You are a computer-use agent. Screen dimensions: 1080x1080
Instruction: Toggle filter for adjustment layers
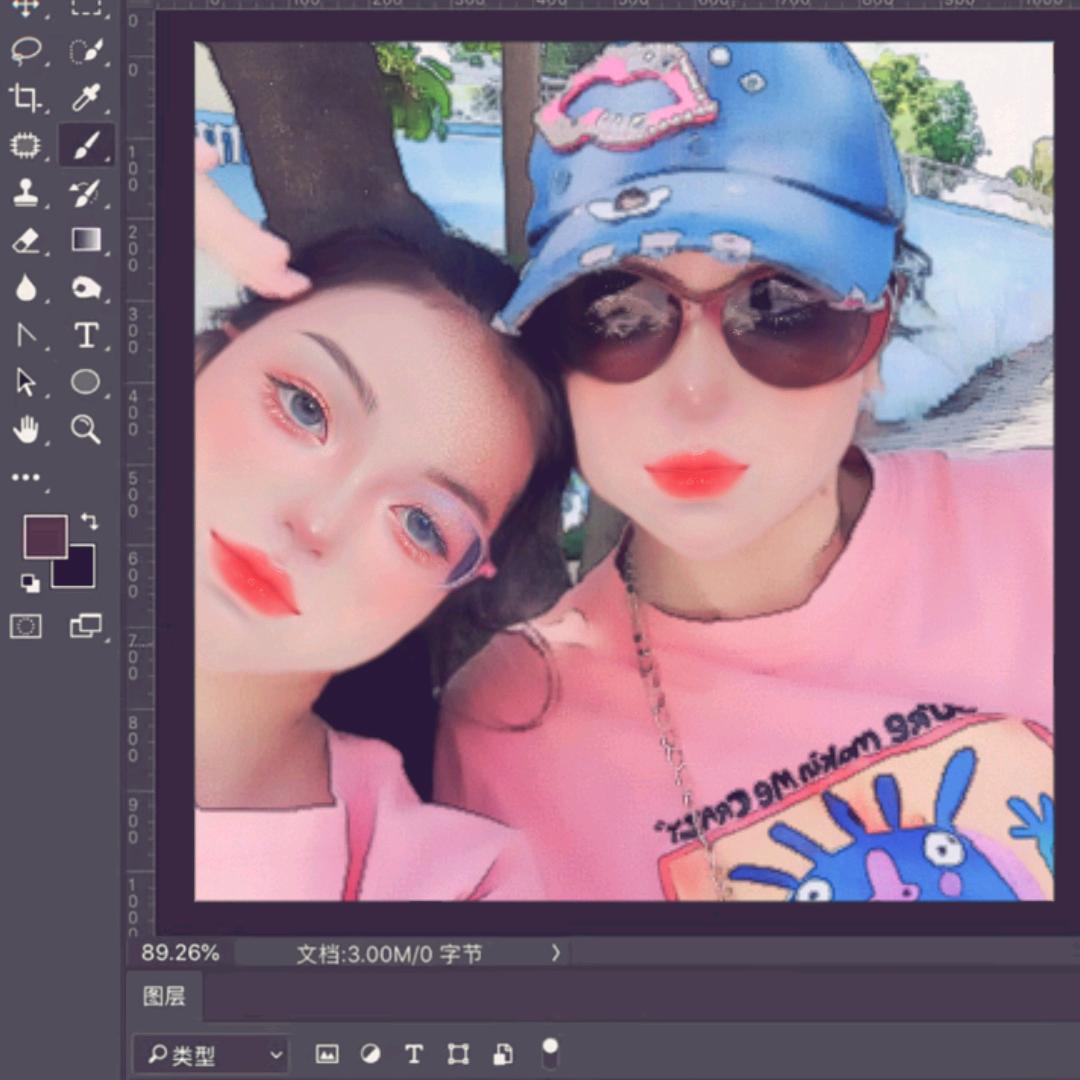click(370, 1054)
